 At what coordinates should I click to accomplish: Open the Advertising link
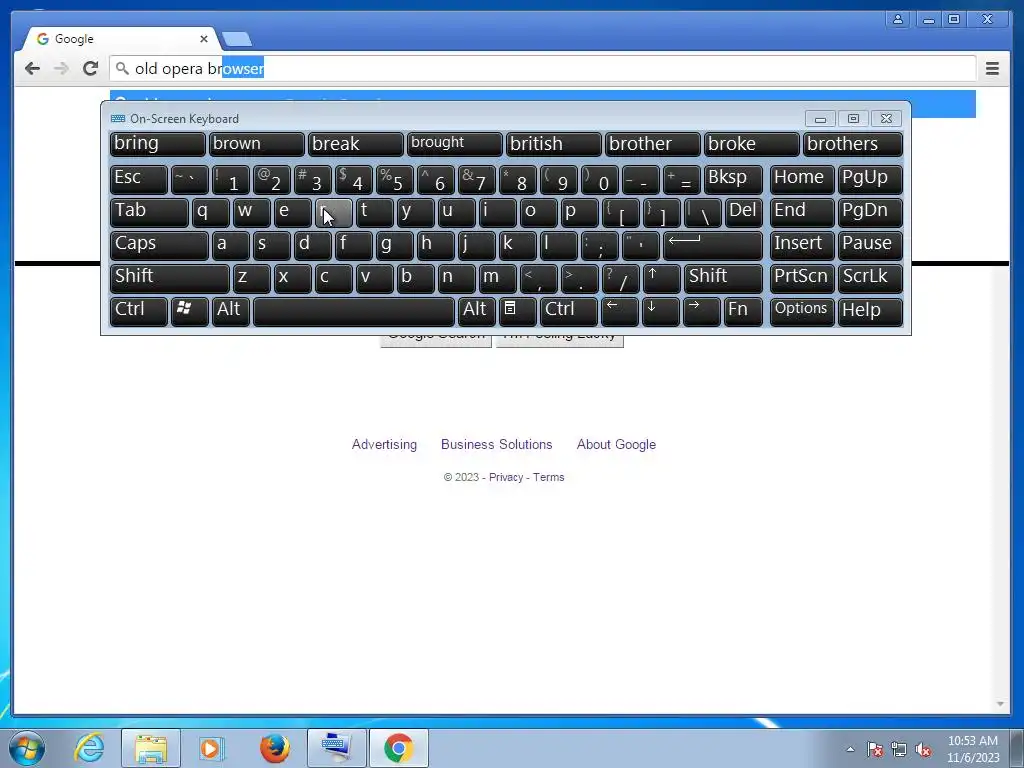click(x=384, y=444)
